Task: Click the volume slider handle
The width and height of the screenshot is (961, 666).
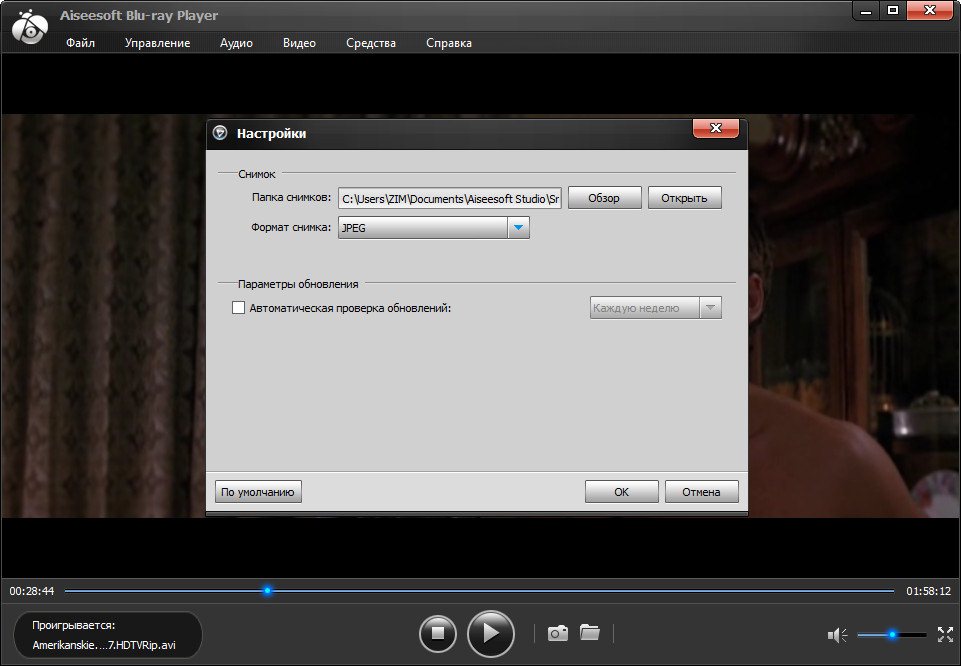Action: (x=892, y=635)
